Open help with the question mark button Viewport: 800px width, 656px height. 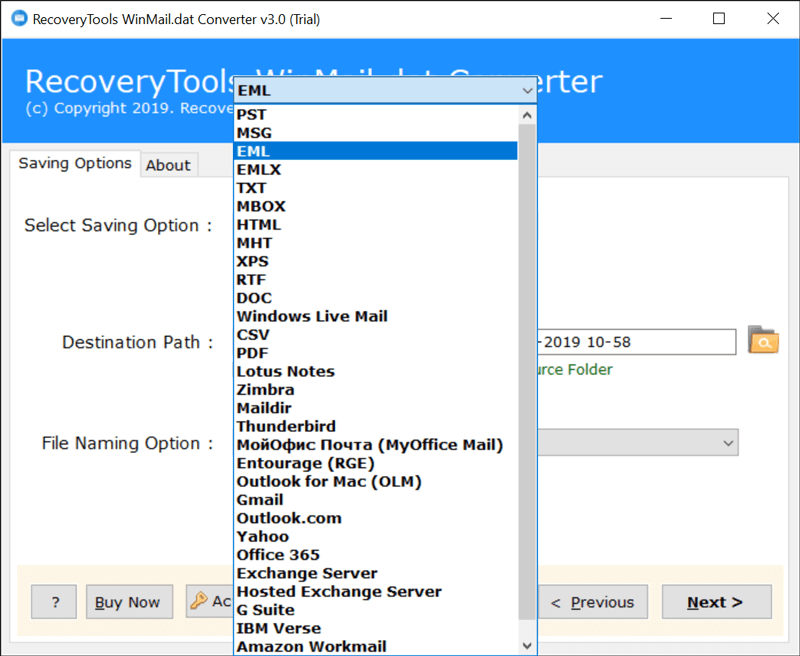coord(54,602)
